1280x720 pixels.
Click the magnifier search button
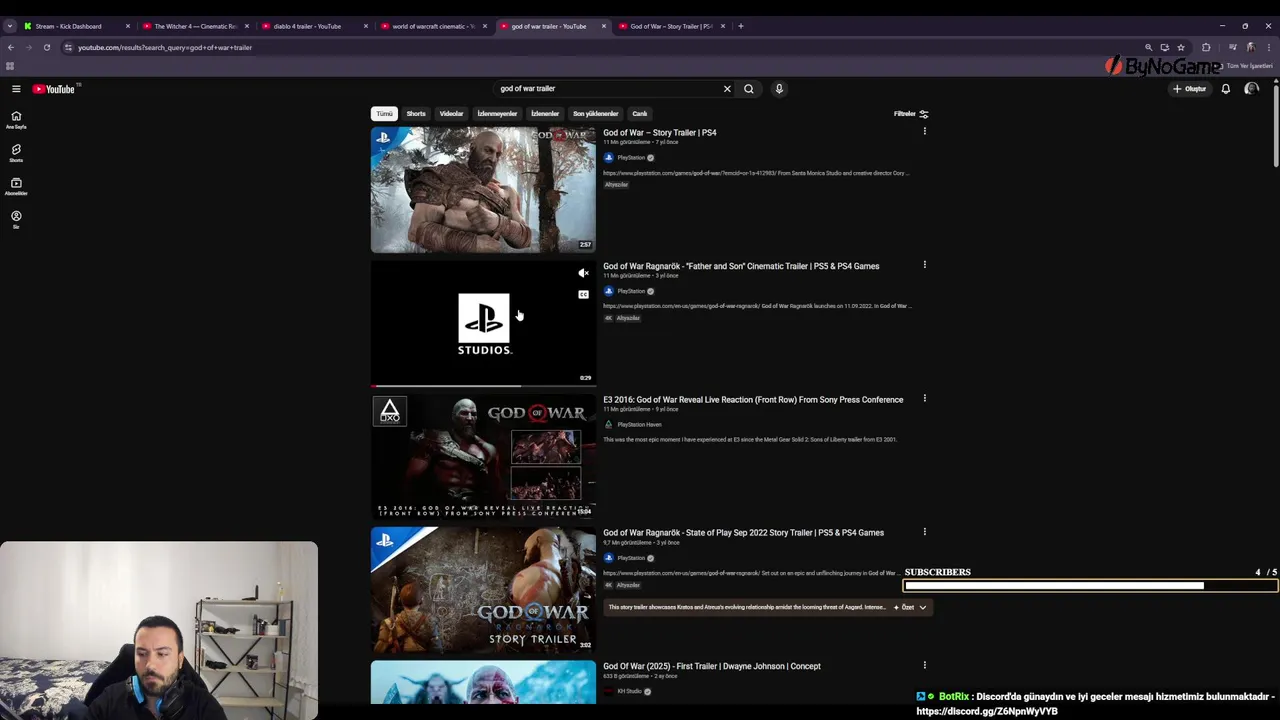click(749, 89)
